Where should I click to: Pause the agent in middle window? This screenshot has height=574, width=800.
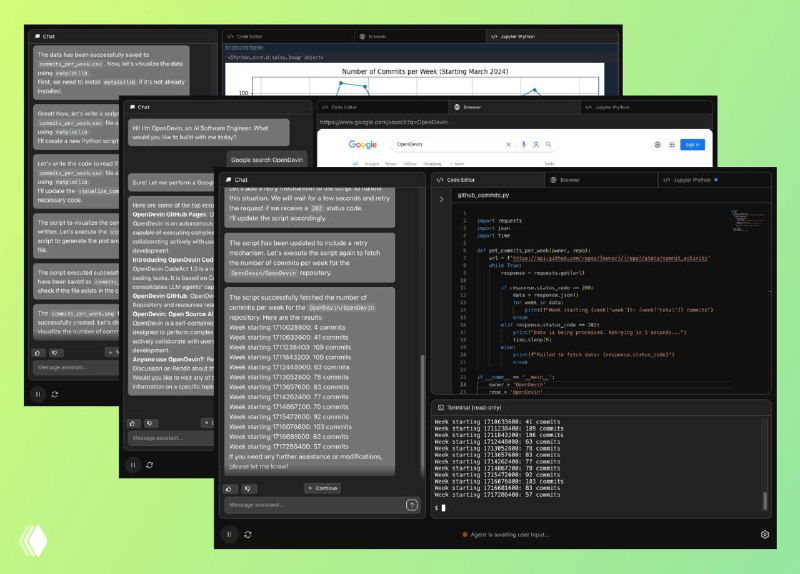133,465
